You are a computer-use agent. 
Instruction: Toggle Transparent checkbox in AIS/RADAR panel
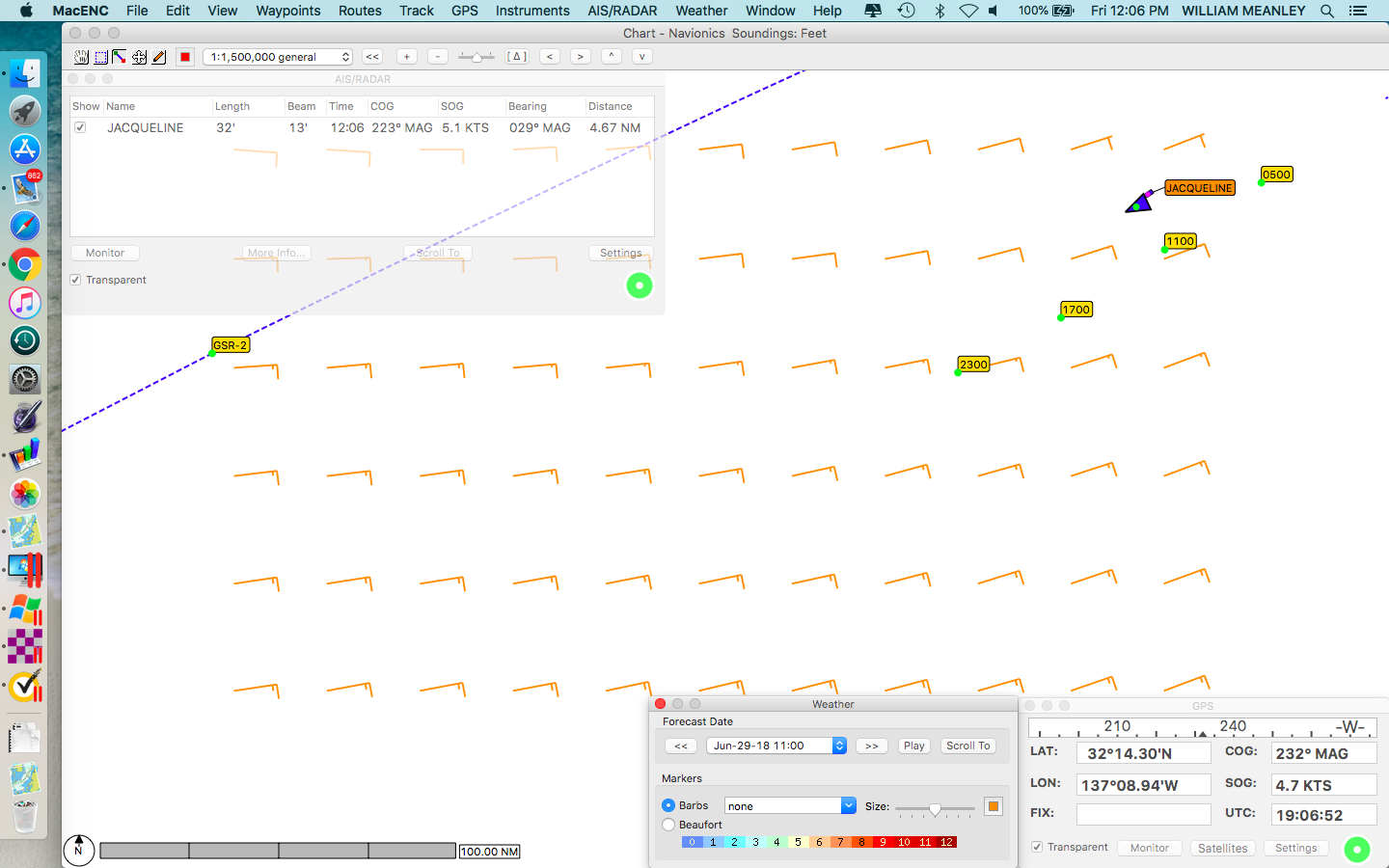[x=75, y=280]
